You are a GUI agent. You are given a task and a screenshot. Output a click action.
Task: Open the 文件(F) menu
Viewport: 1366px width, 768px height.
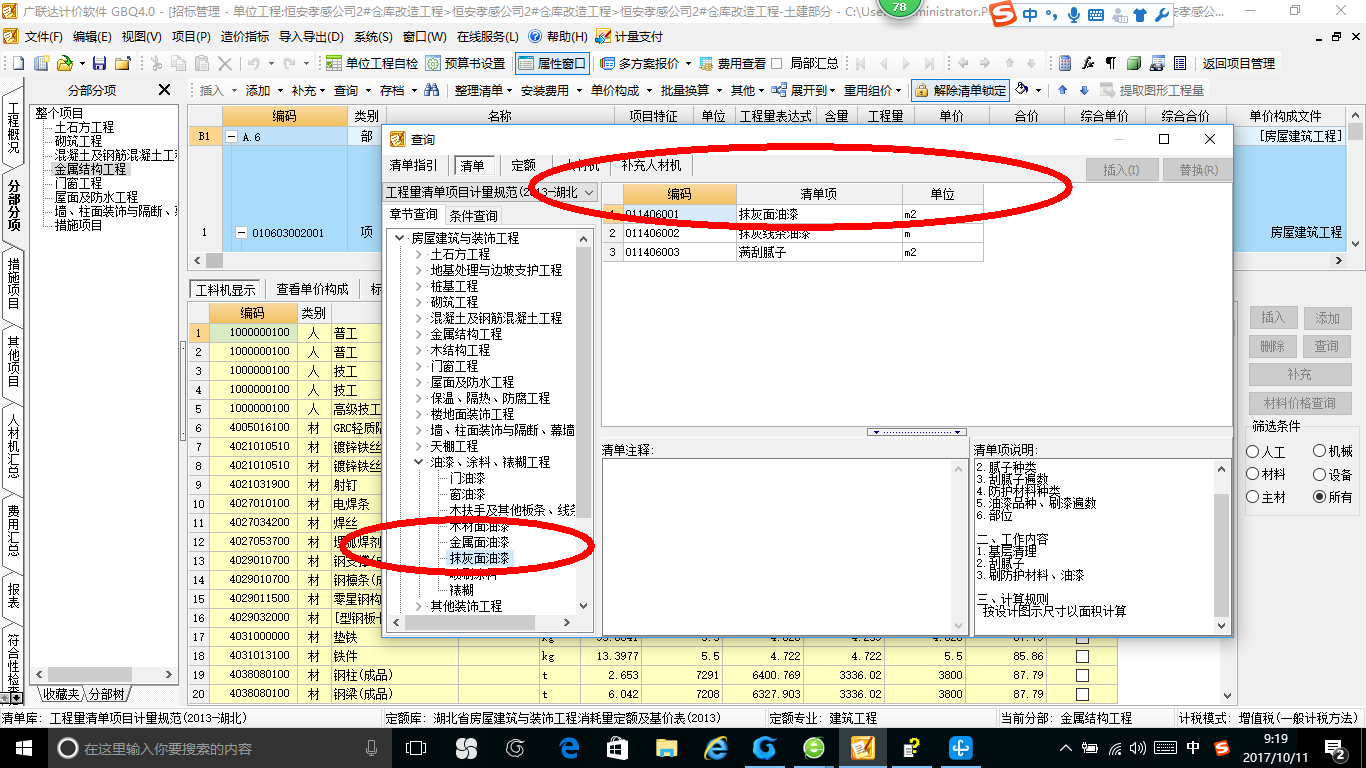[44, 36]
